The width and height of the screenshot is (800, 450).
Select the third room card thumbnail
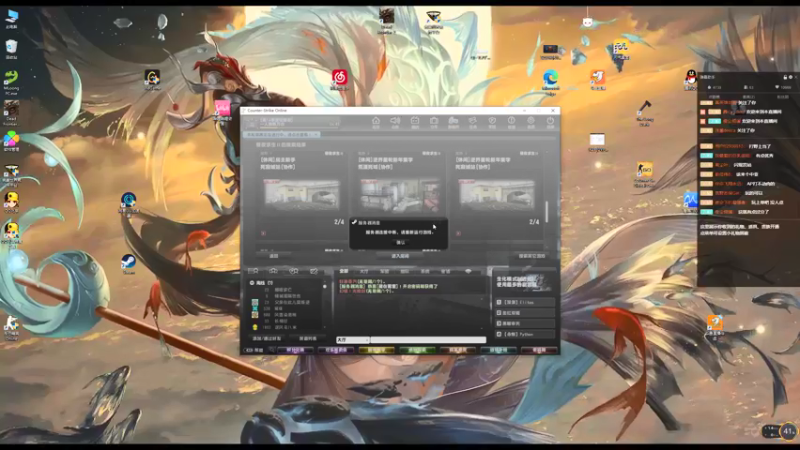497,194
